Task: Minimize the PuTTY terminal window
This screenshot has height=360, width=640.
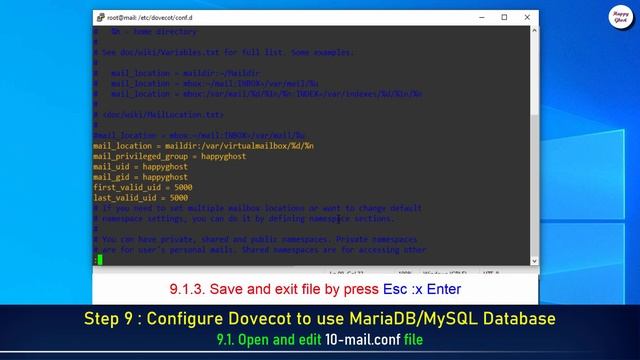Action: [482, 18]
